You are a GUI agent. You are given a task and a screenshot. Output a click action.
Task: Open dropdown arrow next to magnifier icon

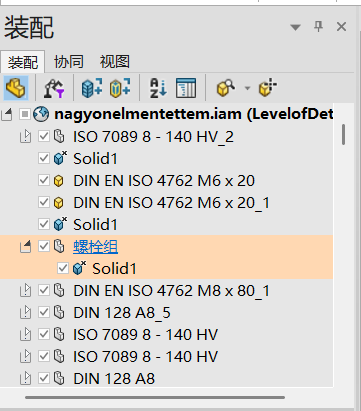click(x=247, y=88)
